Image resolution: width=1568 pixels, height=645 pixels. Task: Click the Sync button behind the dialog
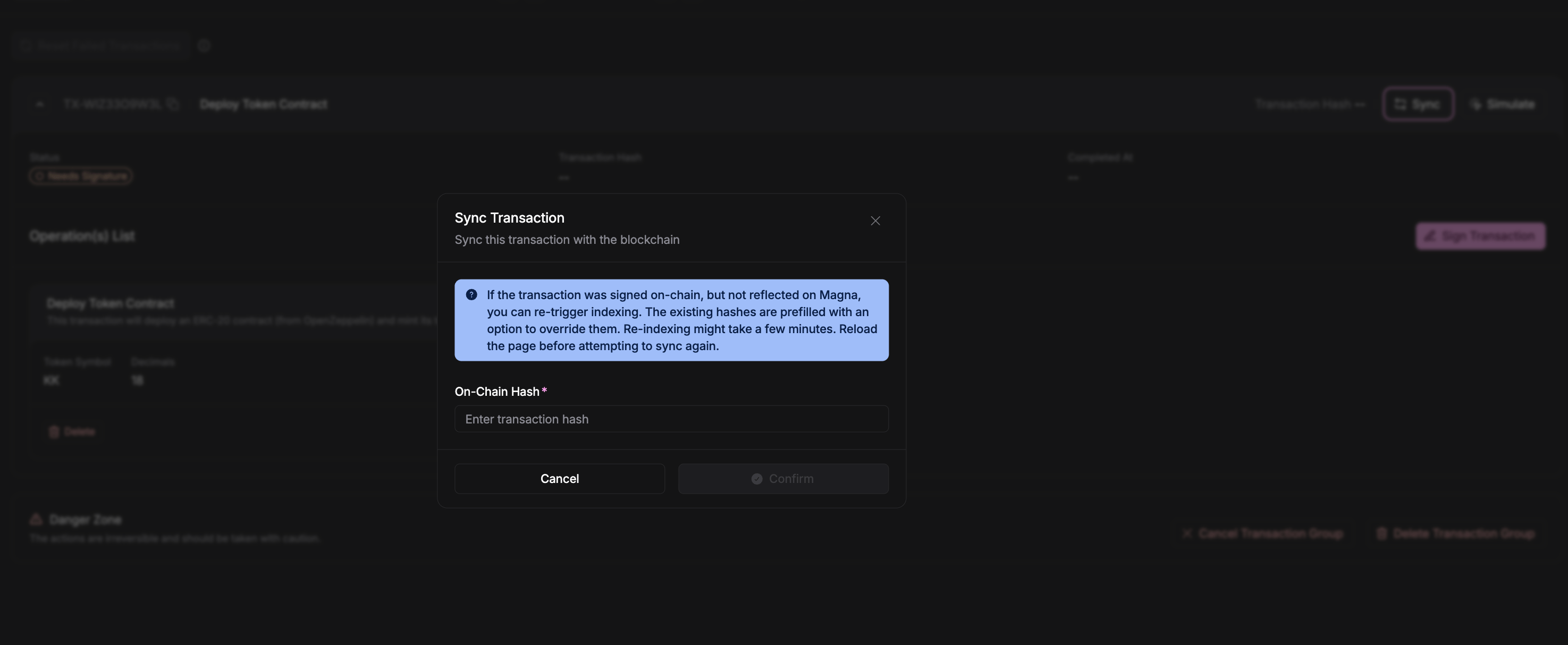1418,105
